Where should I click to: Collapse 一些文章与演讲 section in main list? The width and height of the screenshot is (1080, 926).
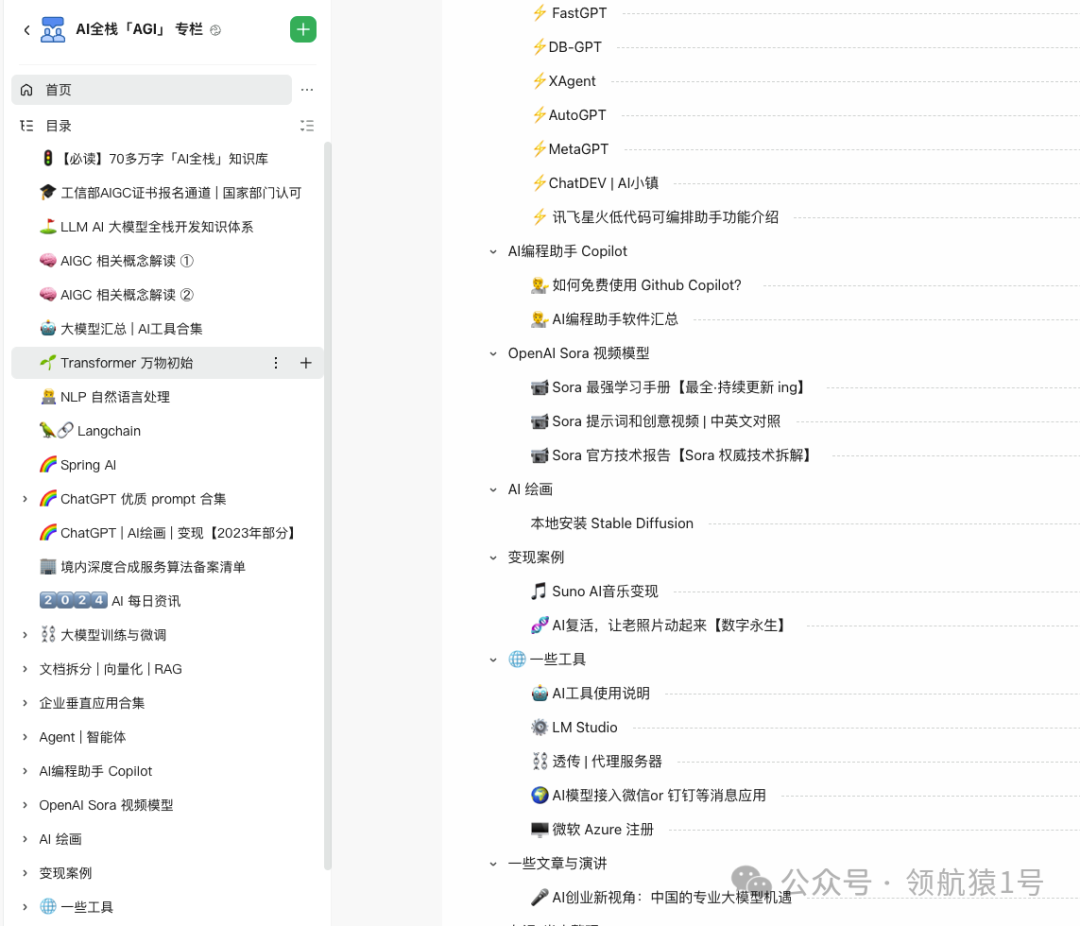(493, 863)
